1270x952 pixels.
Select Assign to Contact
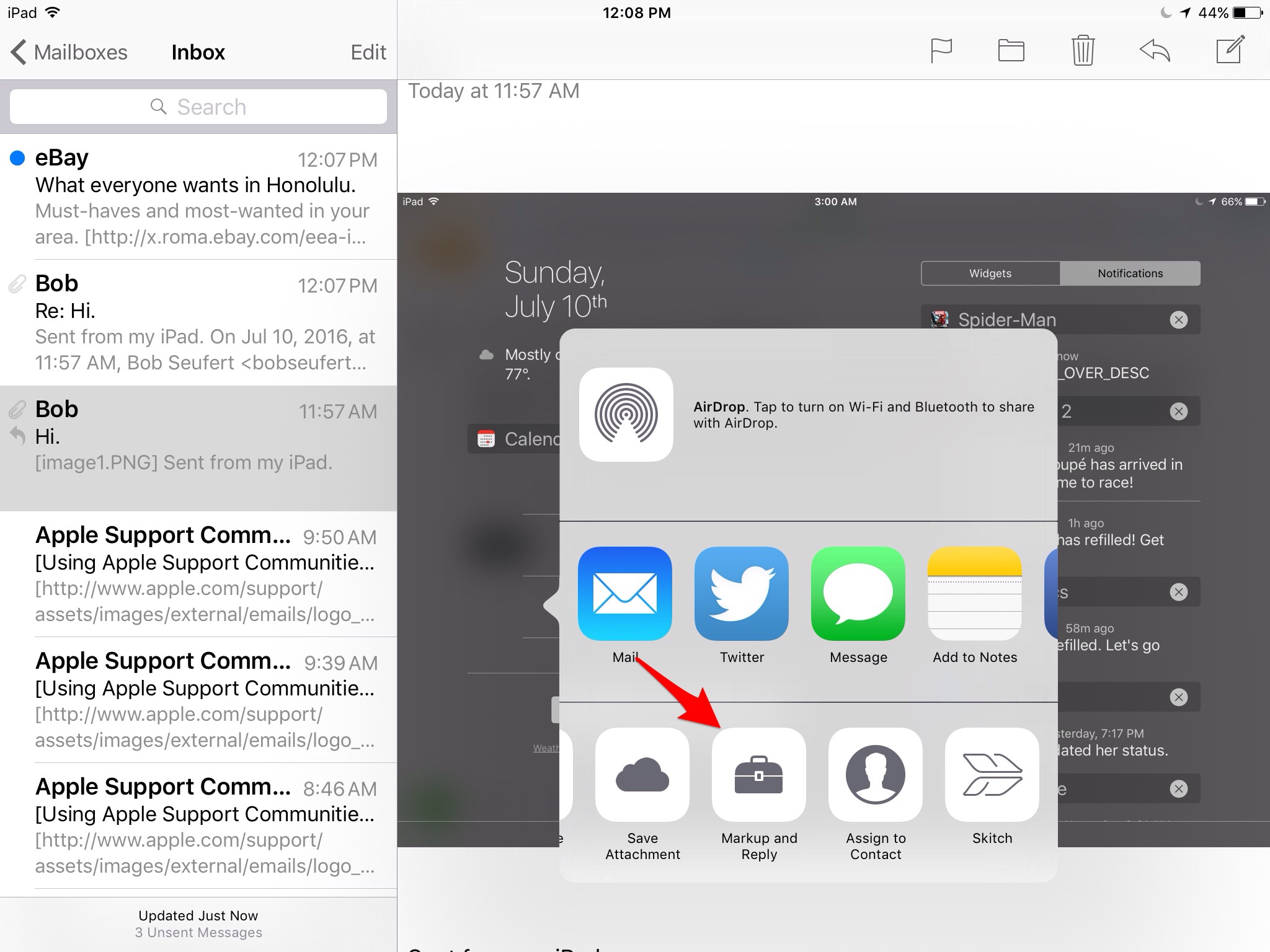pyautogui.click(x=876, y=775)
